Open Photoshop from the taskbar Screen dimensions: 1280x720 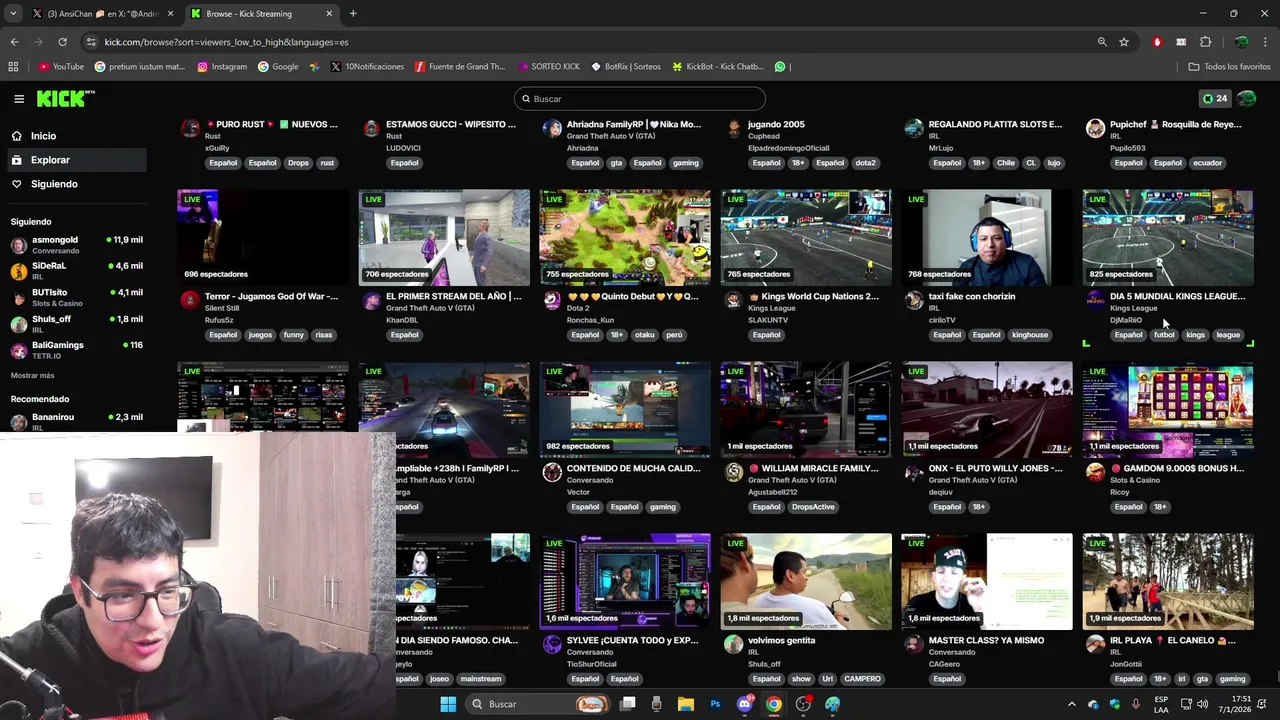[715, 704]
